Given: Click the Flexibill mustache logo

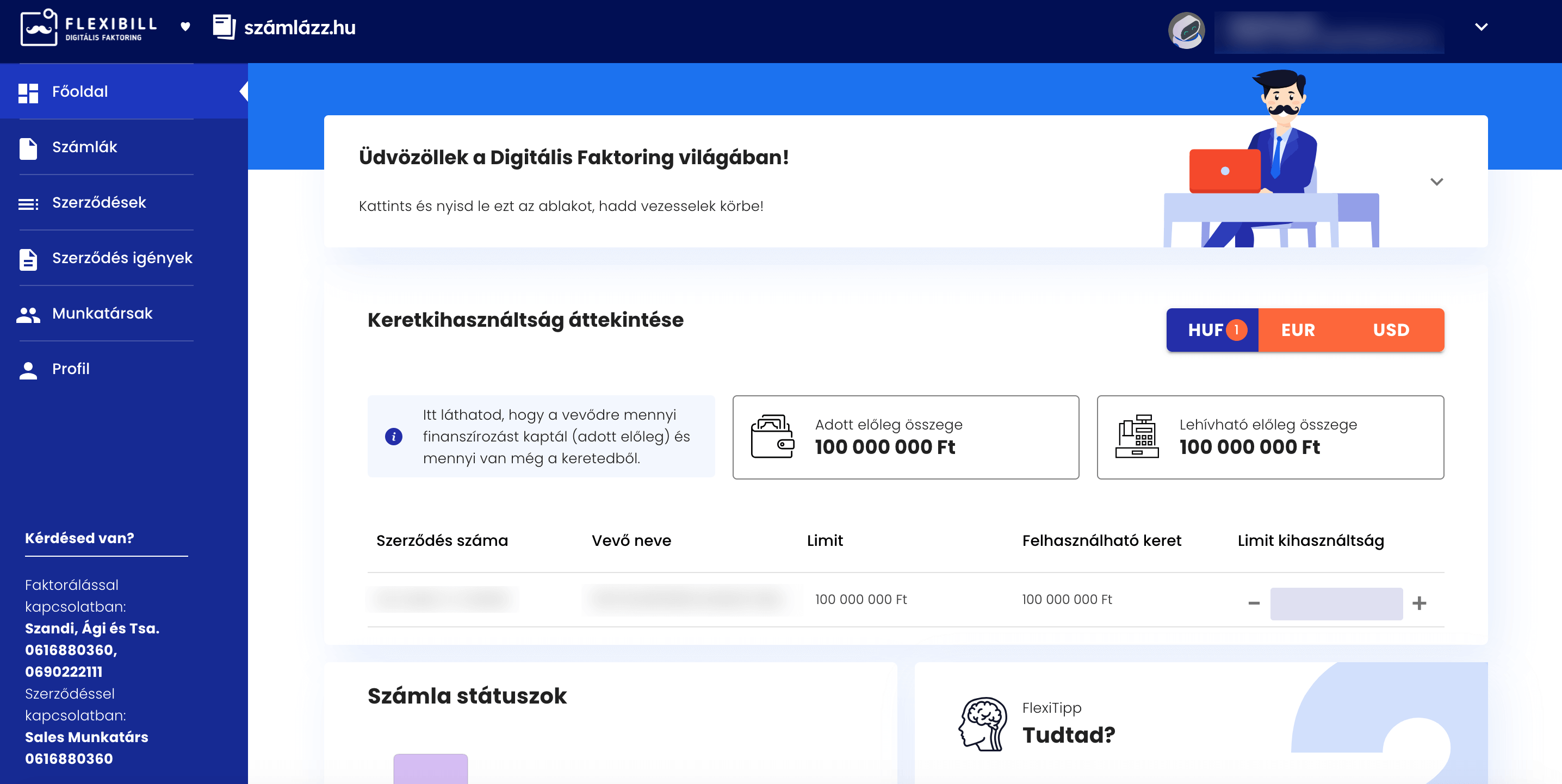Looking at the screenshot, I should [89, 27].
